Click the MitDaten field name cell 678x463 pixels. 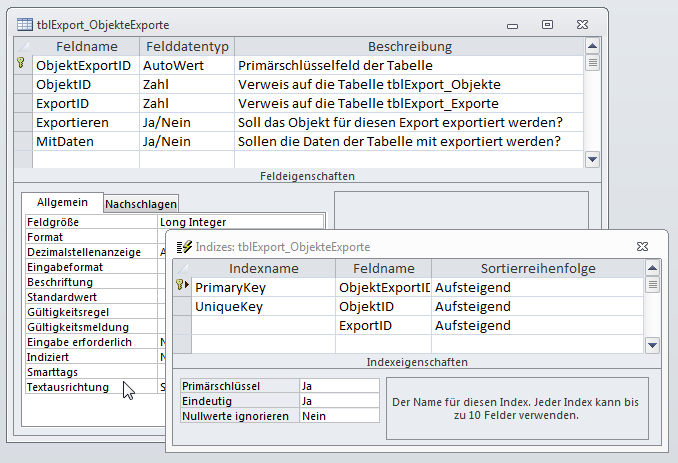86,141
